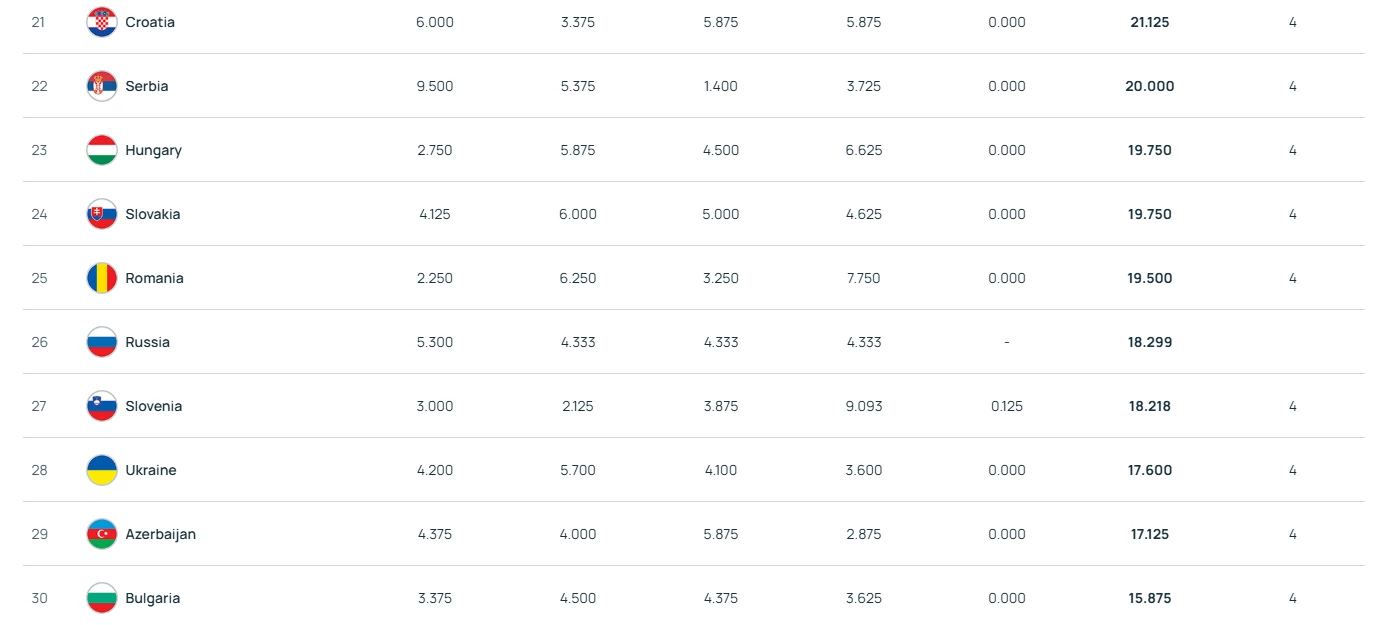Image resolution: width=1384 pixels, height=625 pixels.
Task: Open the Croatia country link
Action: pyautogui.click(x=150, y=22)
